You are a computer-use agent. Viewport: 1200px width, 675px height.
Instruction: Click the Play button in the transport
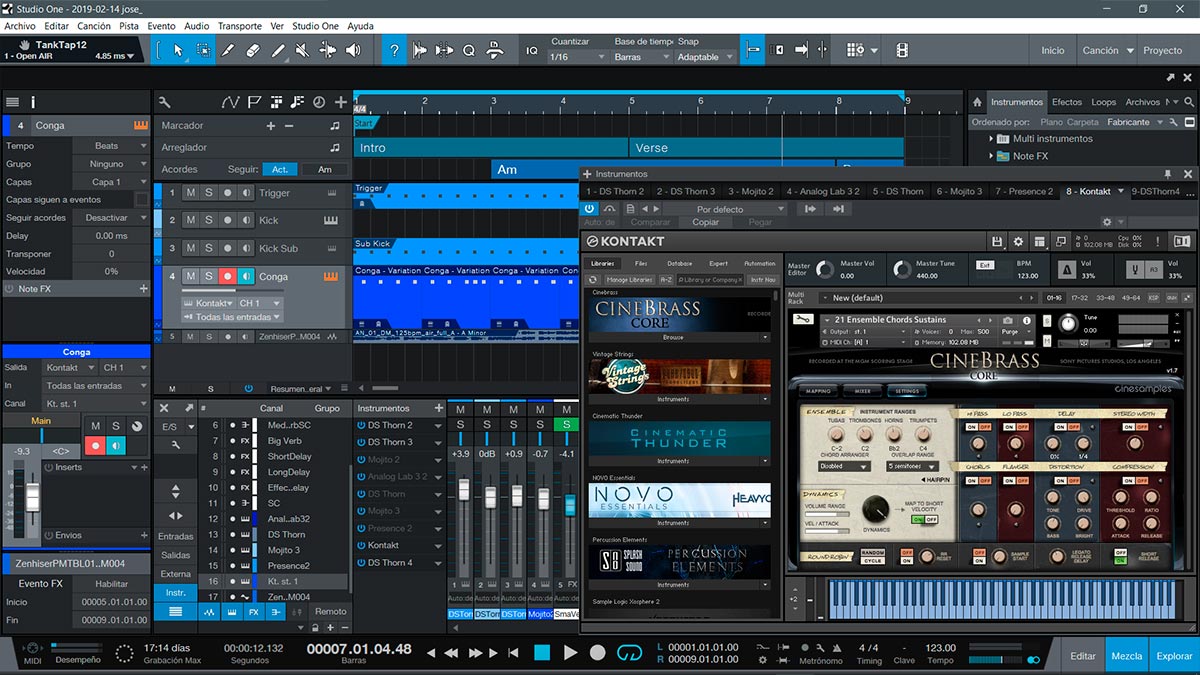570,652
